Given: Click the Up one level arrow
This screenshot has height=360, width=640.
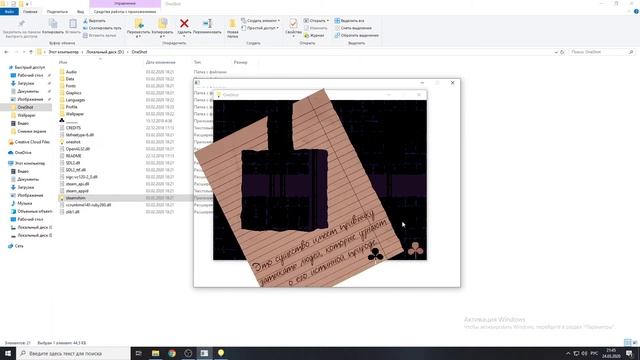Looking at the screenshot, I should [31, 52].
